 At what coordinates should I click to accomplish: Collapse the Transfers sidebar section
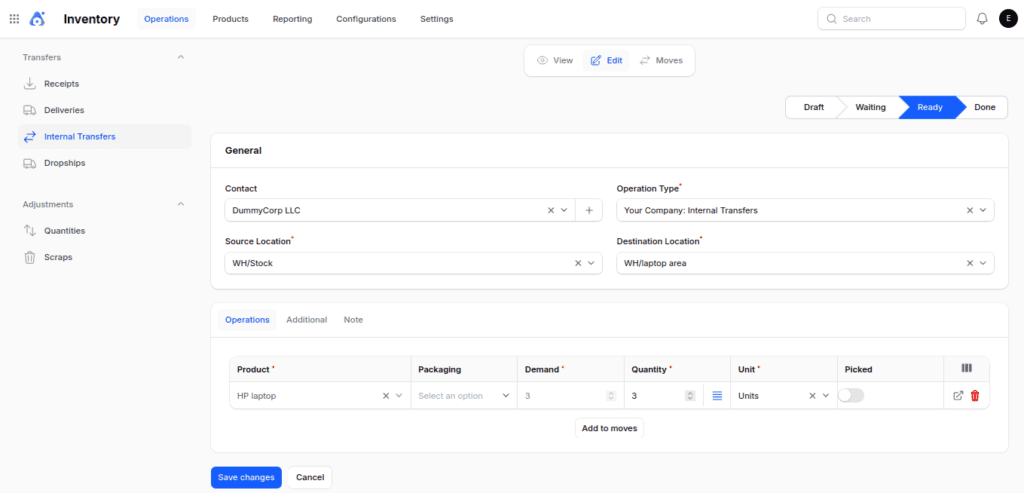point(181,57)
